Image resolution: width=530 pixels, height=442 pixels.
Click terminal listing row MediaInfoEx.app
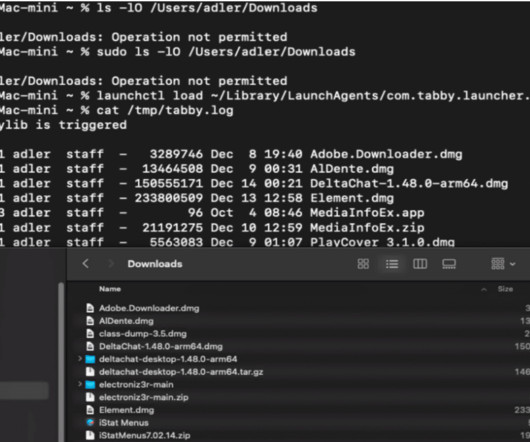[x=212, y=213]
